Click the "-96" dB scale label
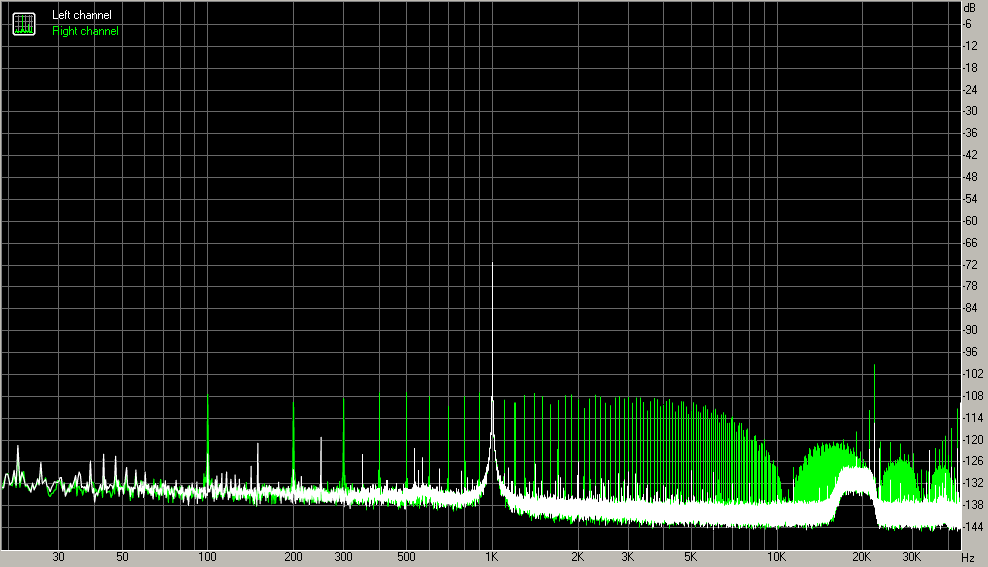988x567 pixels. [970, 352]
